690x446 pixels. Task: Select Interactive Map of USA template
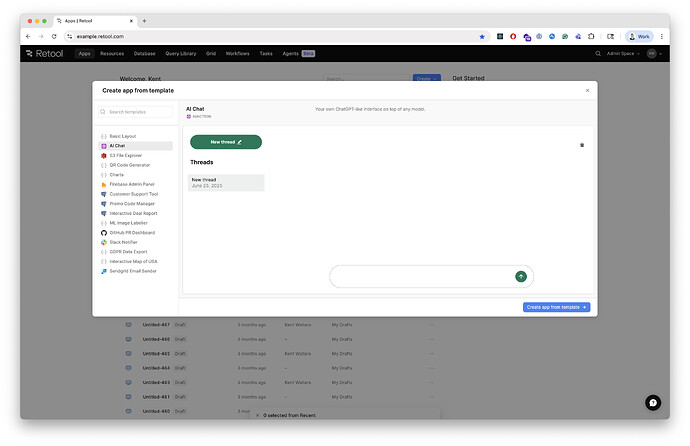136,262
